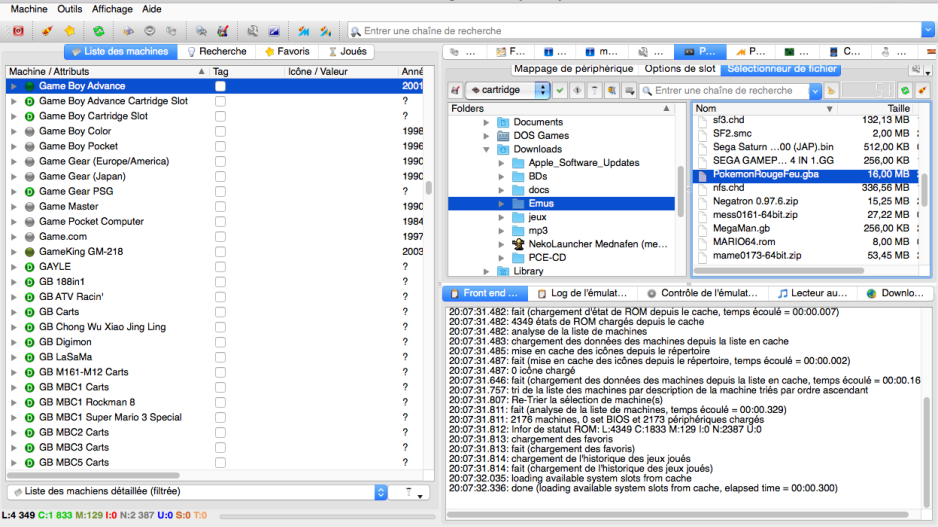
Task: Click the green checkmark beside cartridge selector
Action: [x=560, y=91]
